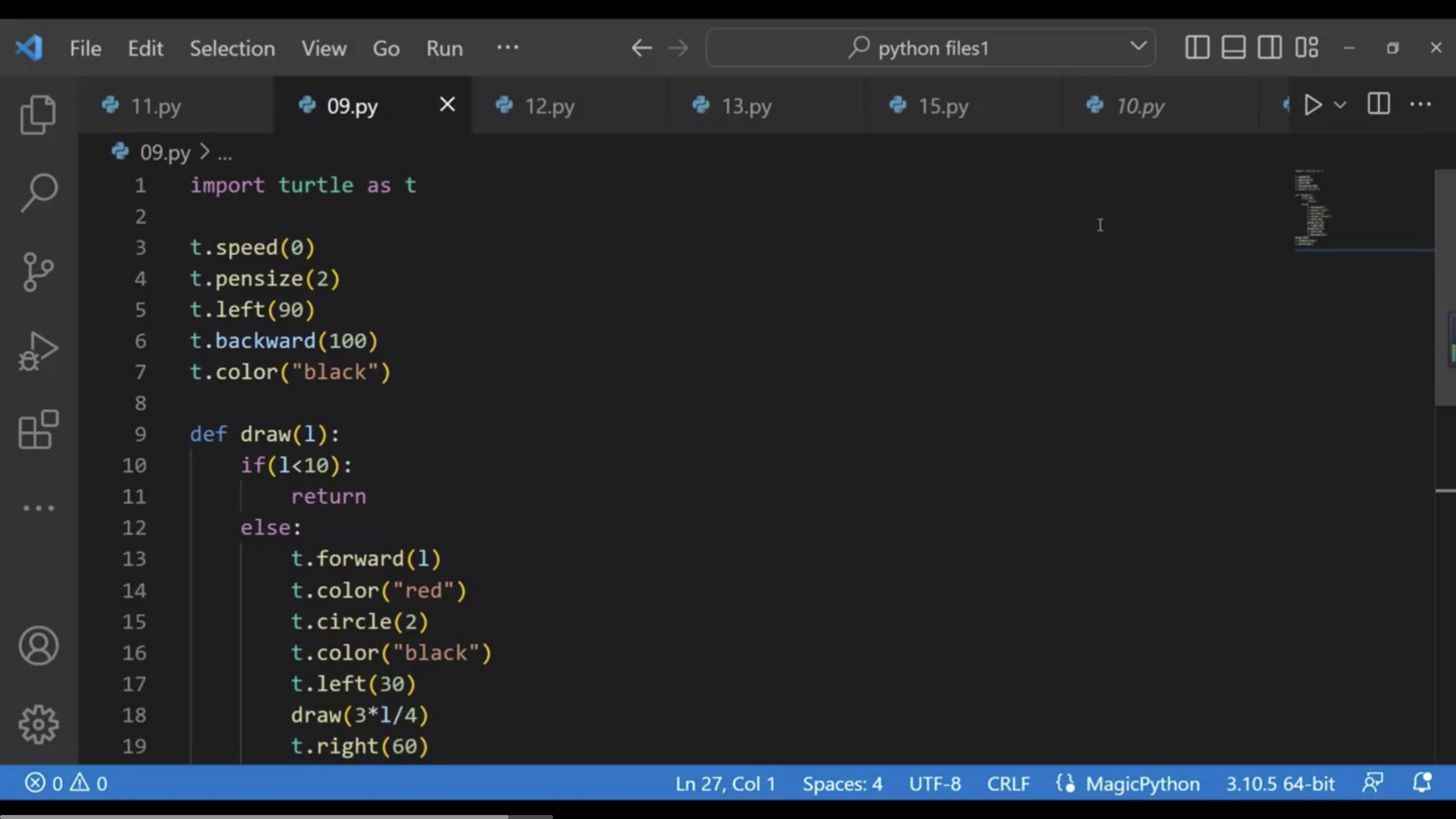Change encoding via UTF-8
The height and width of the screenshot is (819, 1456).
tap(935, 784)
